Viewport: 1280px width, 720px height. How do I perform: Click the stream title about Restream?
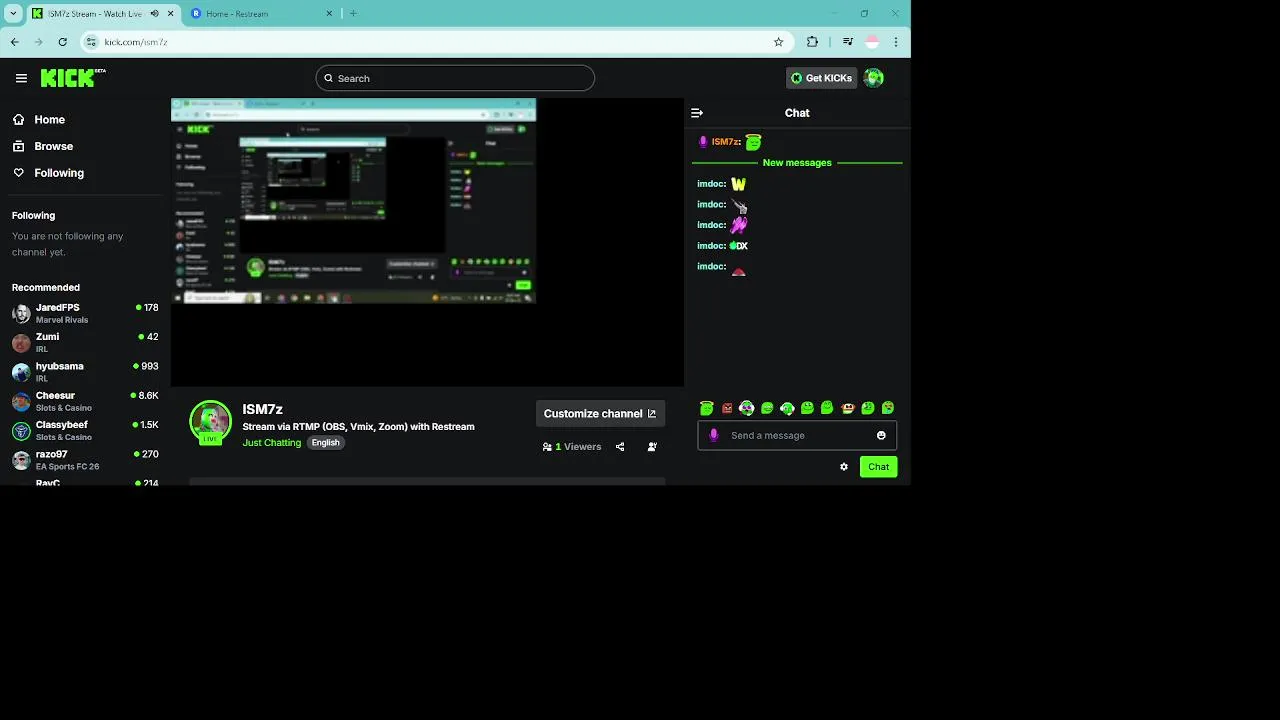(358, 427)
